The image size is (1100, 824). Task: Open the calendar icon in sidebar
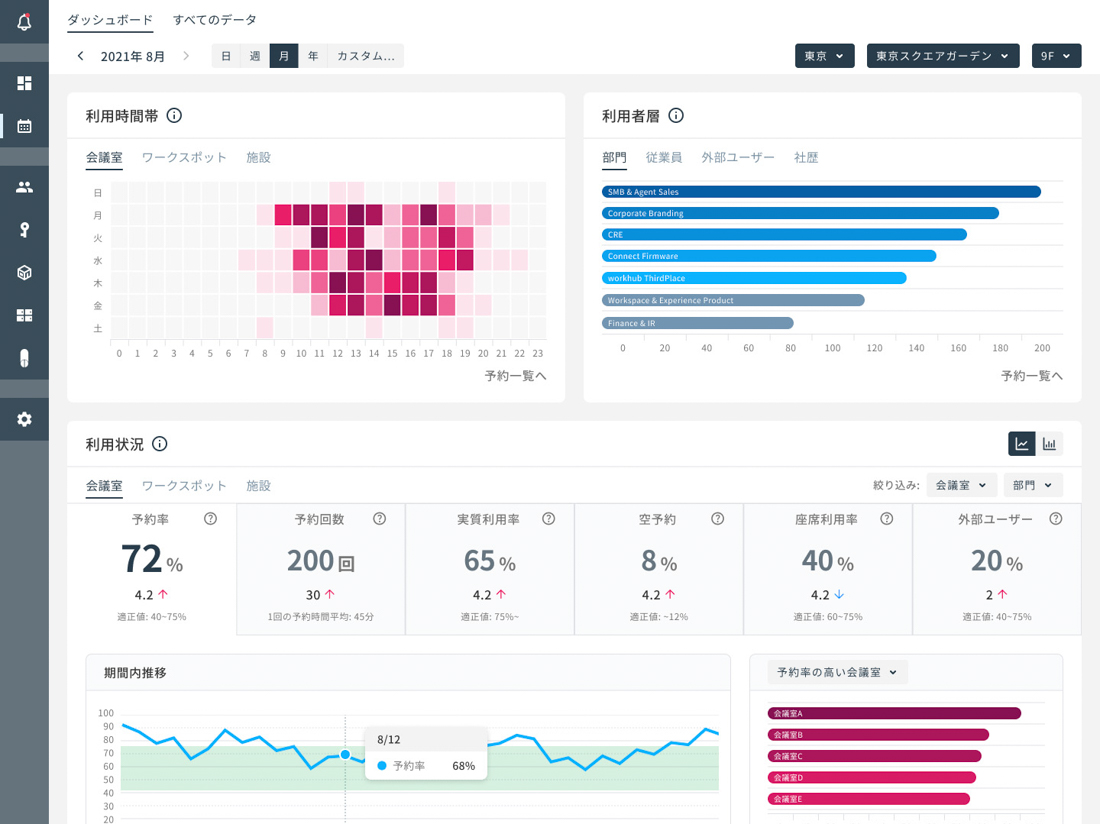point(24,126)
